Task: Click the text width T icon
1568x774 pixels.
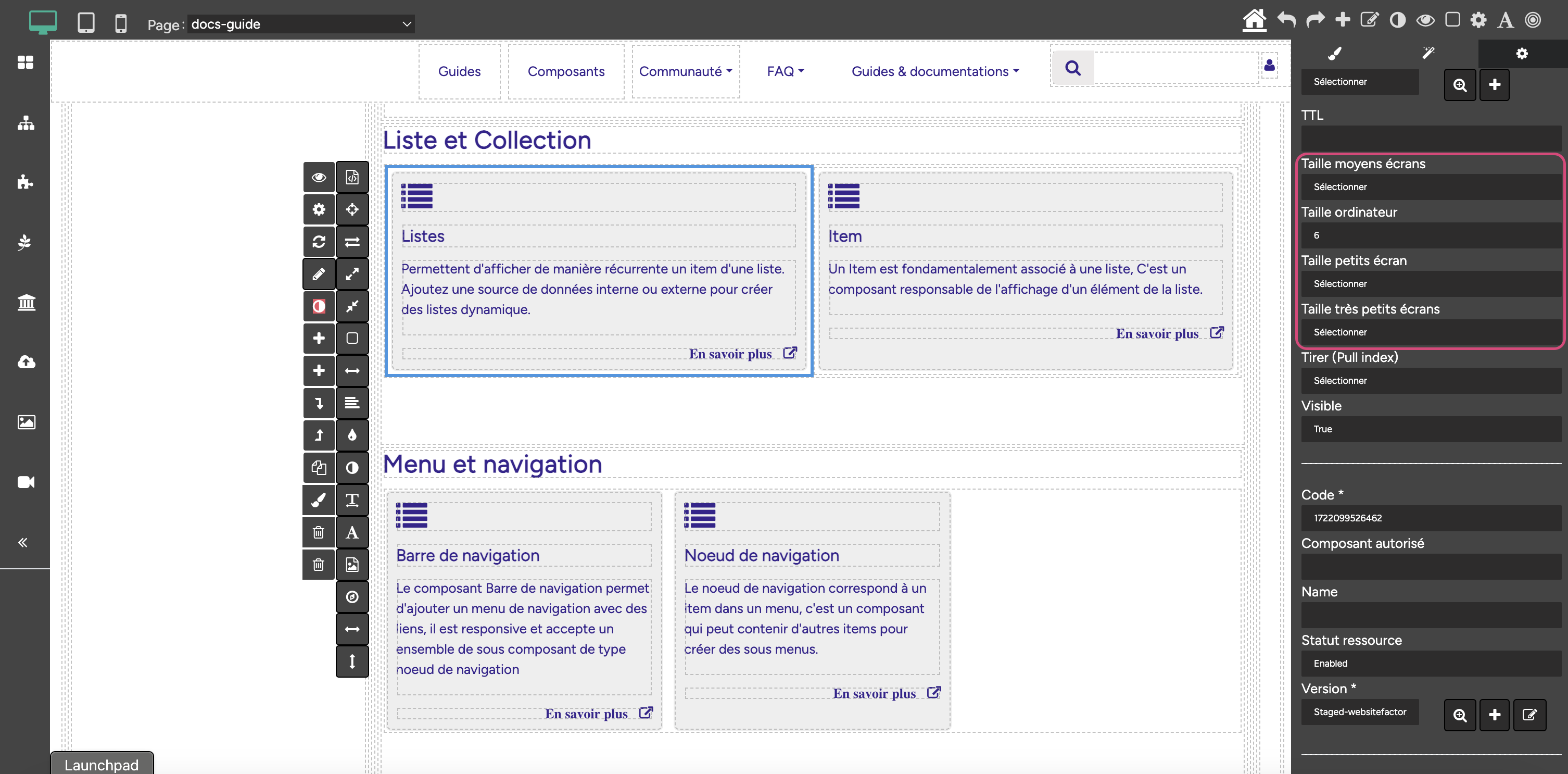Action: point(352,500)
